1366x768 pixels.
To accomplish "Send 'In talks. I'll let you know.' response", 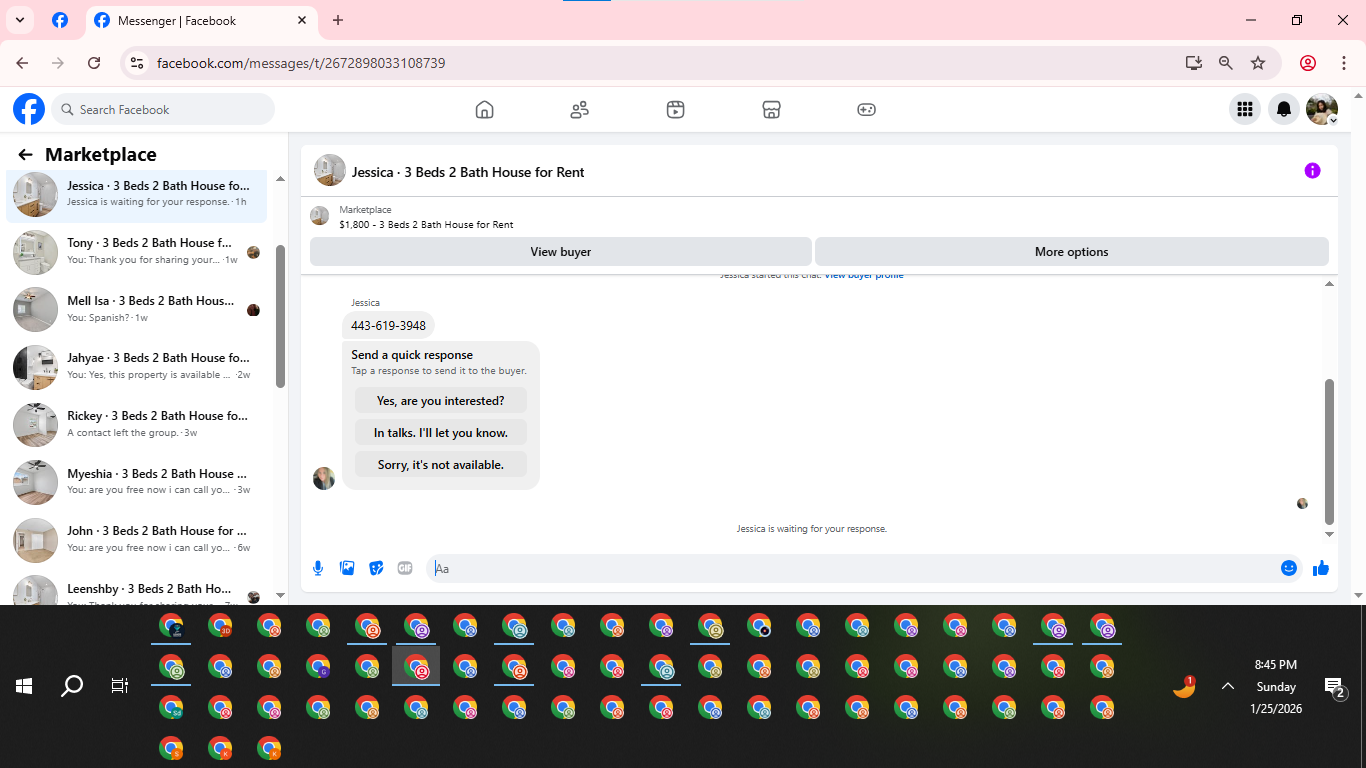I will click(x=441, y=433).
